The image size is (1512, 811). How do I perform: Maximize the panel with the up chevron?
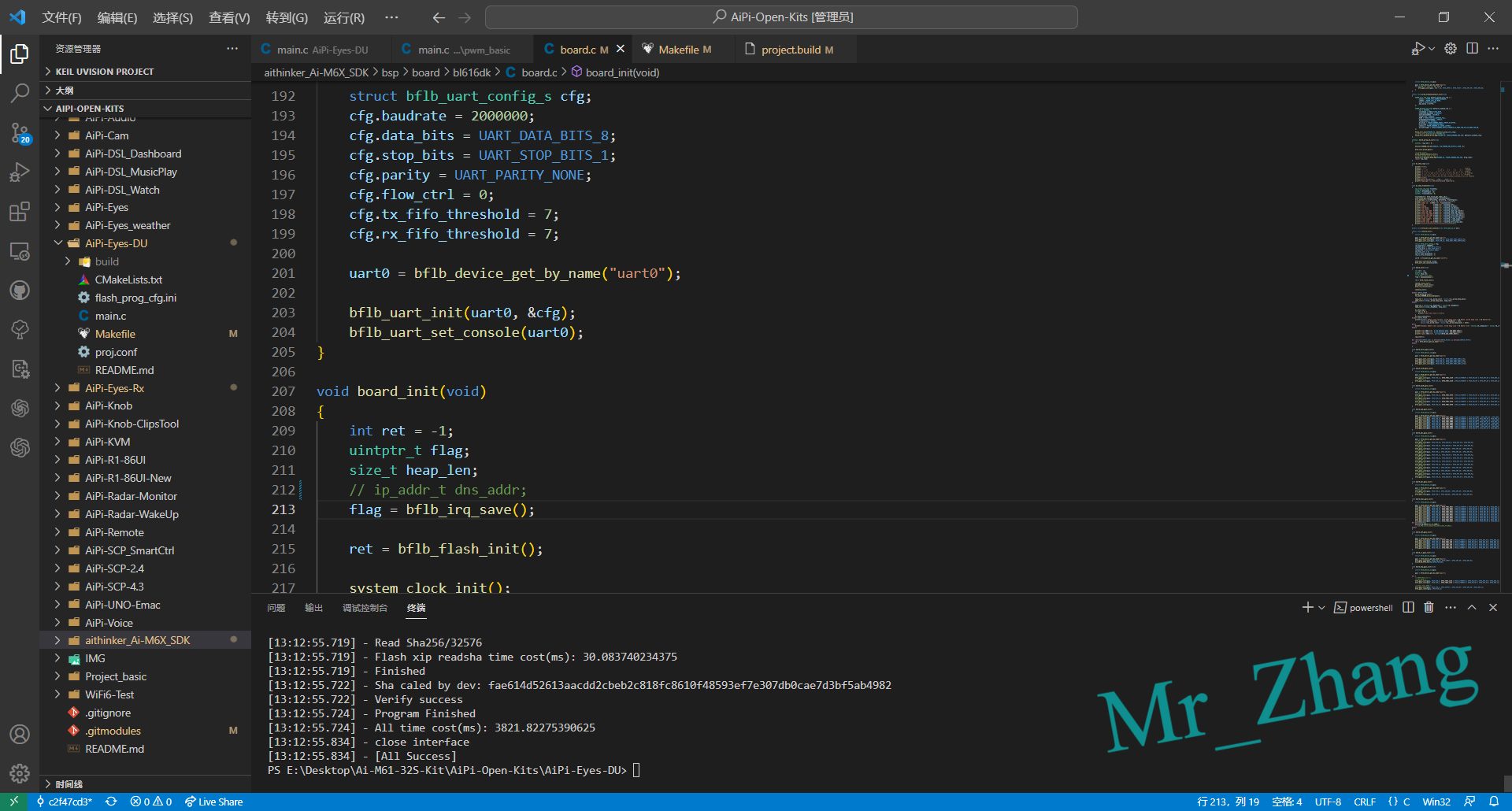tap(1472, 607)
